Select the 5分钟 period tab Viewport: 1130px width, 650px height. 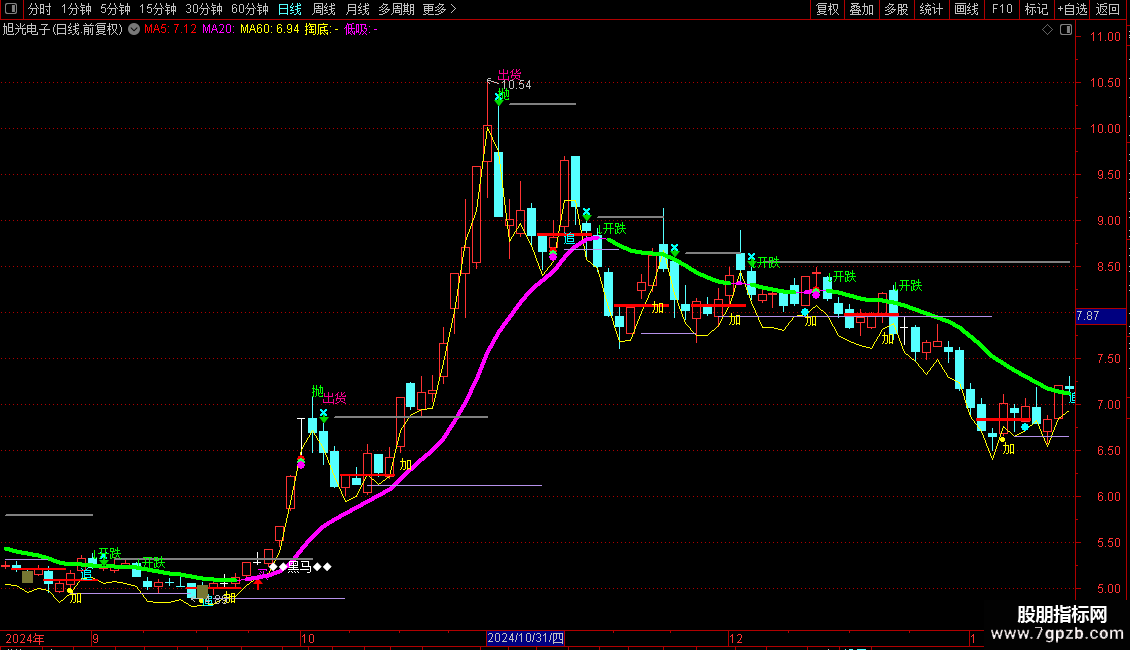point(115,9)
